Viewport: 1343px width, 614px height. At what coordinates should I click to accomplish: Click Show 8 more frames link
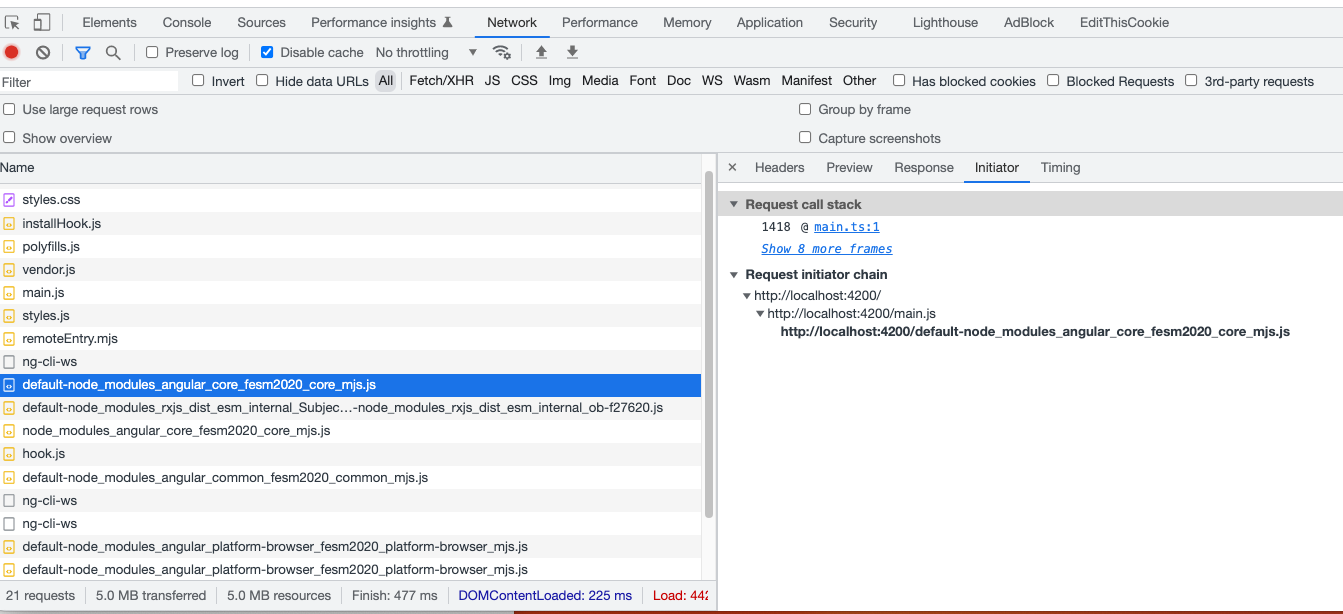click(827, 249)
